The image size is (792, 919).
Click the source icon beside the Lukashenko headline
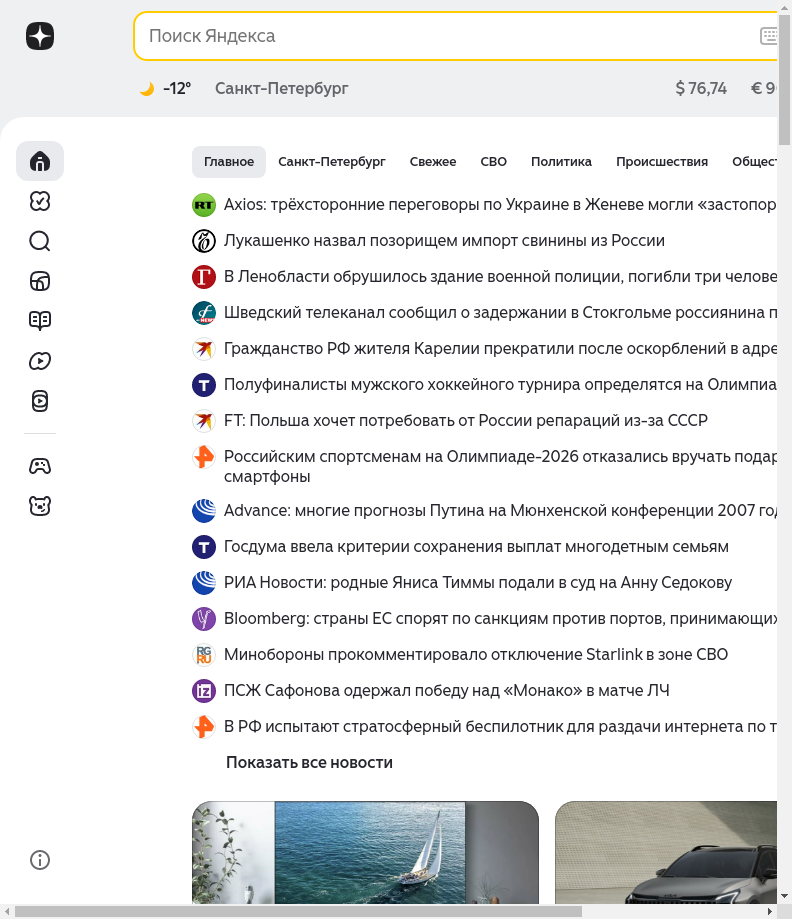[204, 241]
